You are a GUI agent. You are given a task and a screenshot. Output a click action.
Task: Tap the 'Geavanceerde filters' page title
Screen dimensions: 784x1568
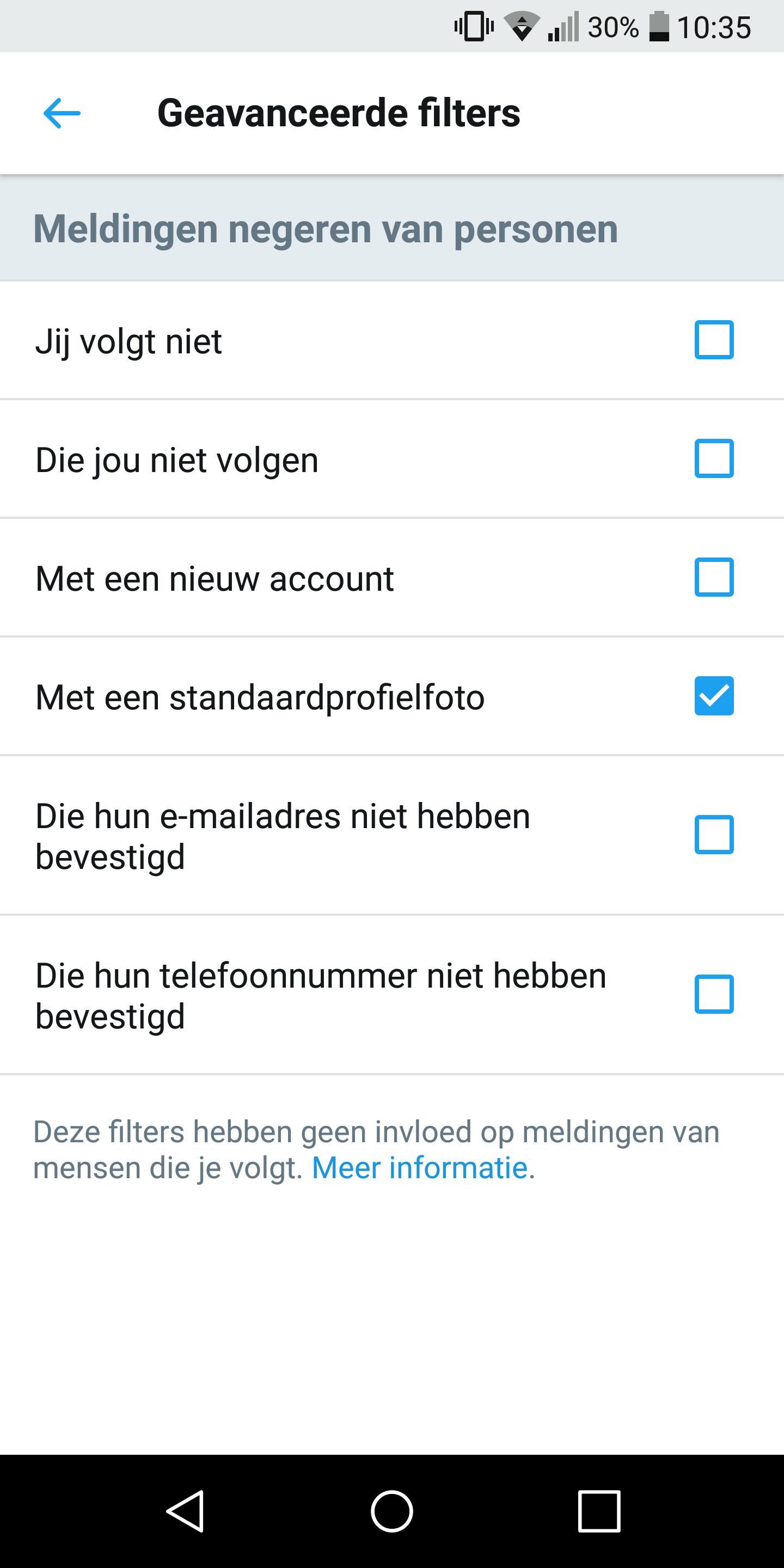339,113
